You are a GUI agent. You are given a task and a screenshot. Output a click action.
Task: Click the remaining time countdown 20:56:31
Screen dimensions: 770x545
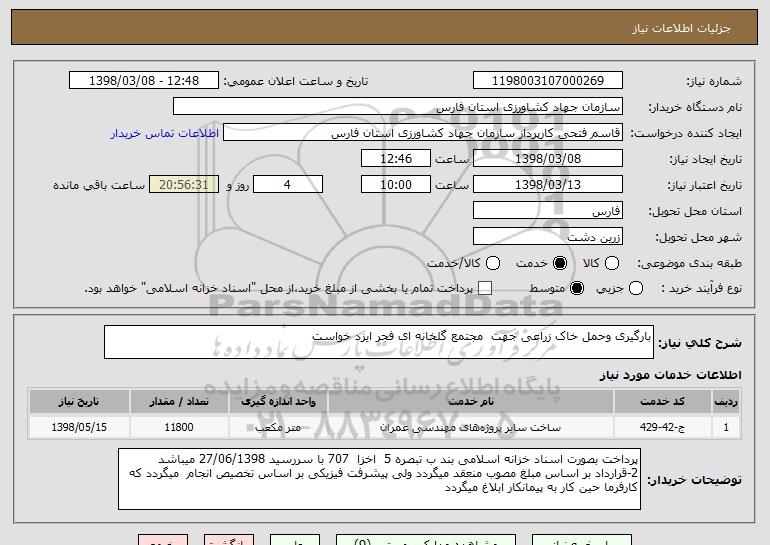pyautogui.click(x=184, y=185)
